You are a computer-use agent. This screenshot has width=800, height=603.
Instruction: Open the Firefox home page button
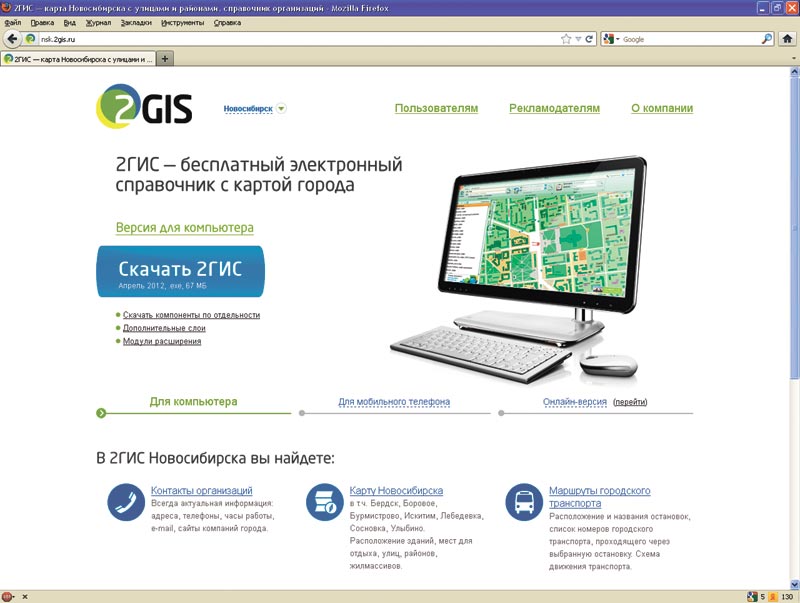click(788, 39)
